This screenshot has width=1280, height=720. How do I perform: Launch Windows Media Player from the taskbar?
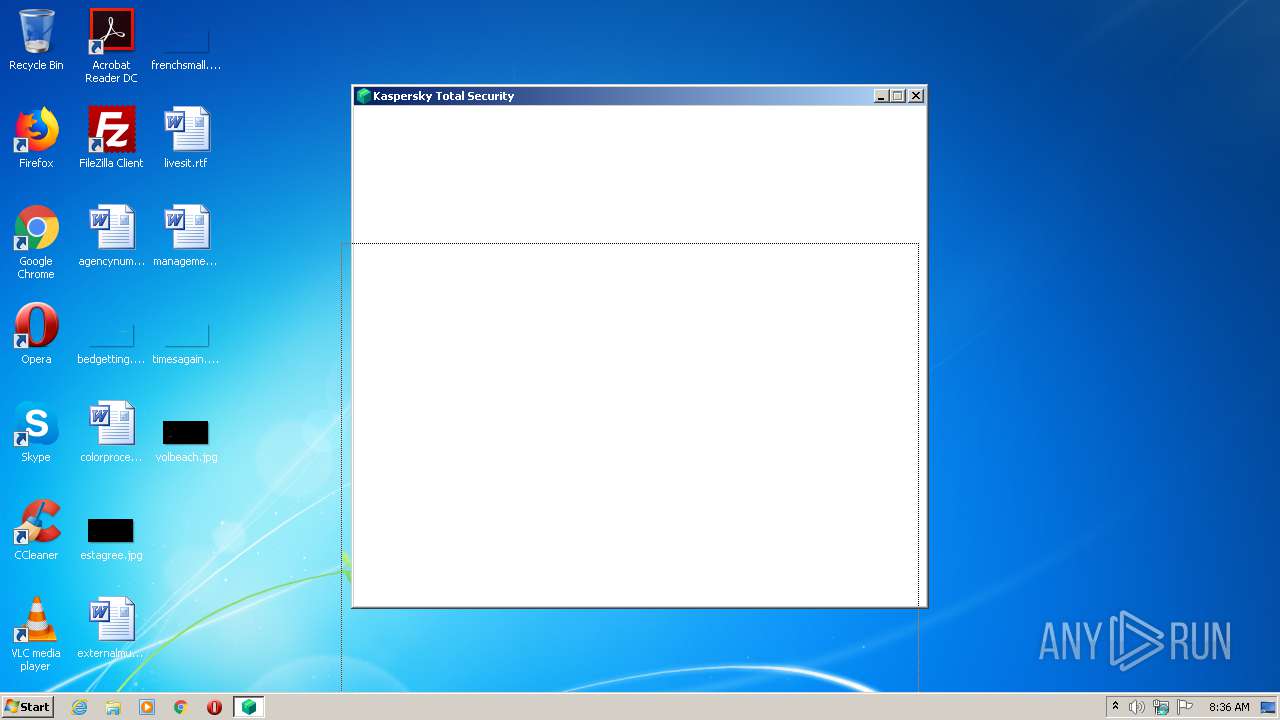147,707
